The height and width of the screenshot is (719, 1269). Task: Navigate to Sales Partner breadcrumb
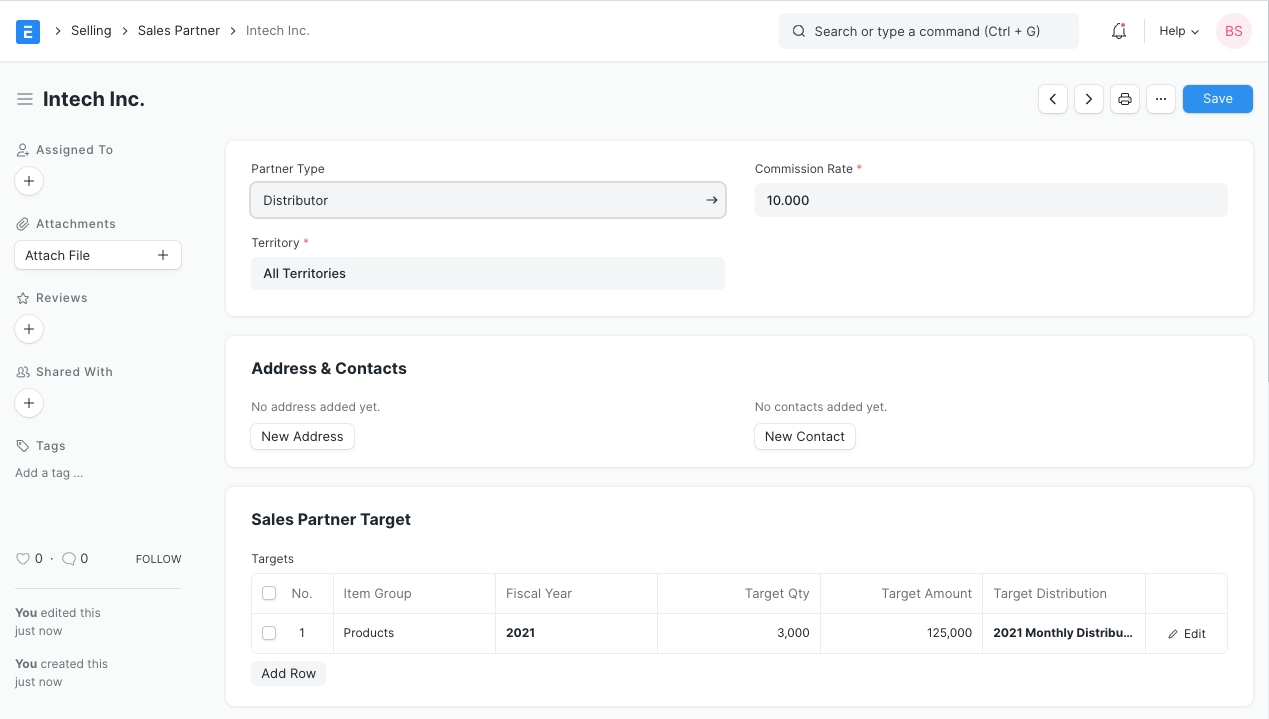click(x=179, y=31)
